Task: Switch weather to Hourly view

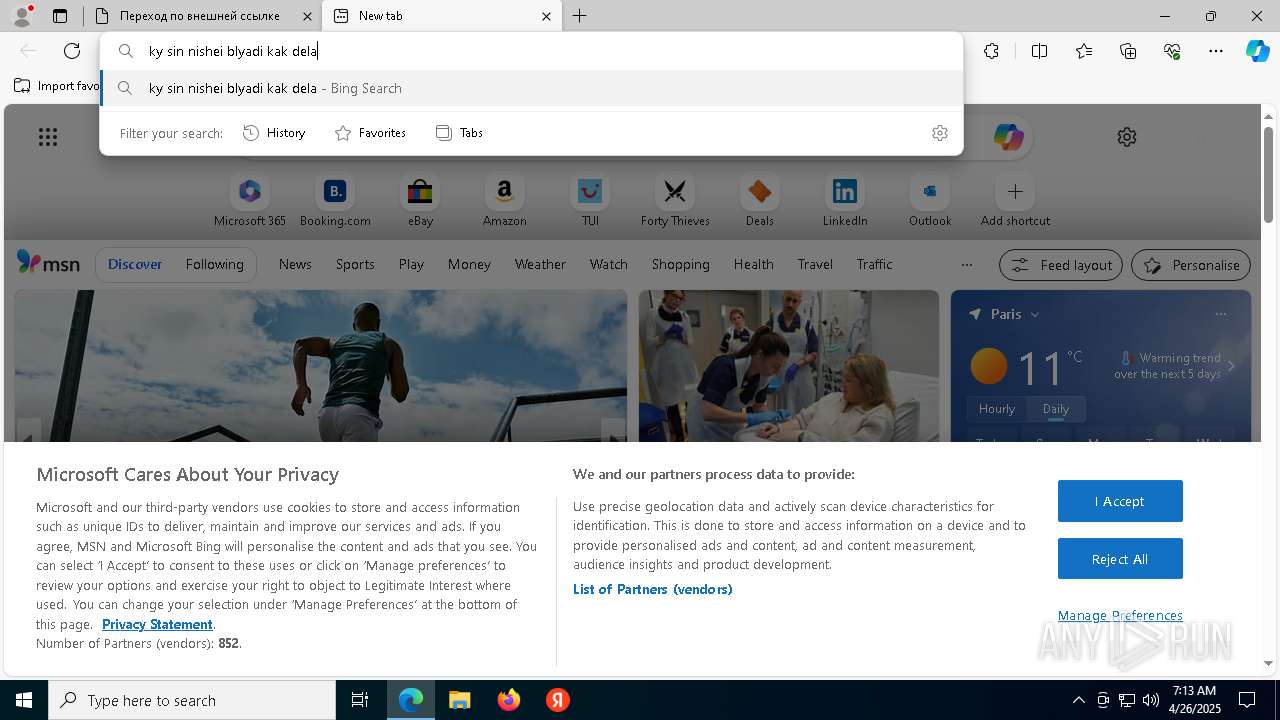Action: pyautogui.click(x=997, y=409)
